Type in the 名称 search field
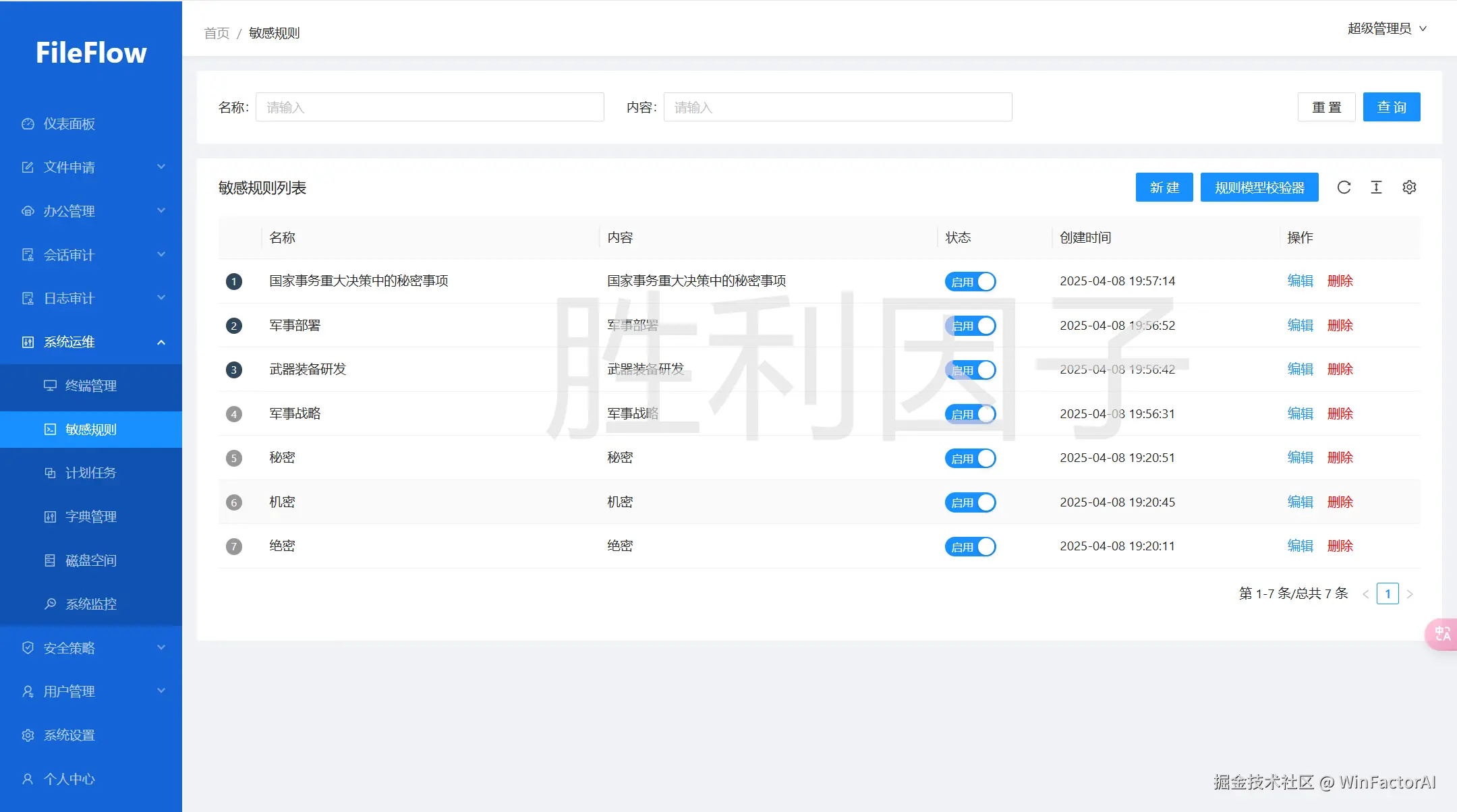 point(430,107)
